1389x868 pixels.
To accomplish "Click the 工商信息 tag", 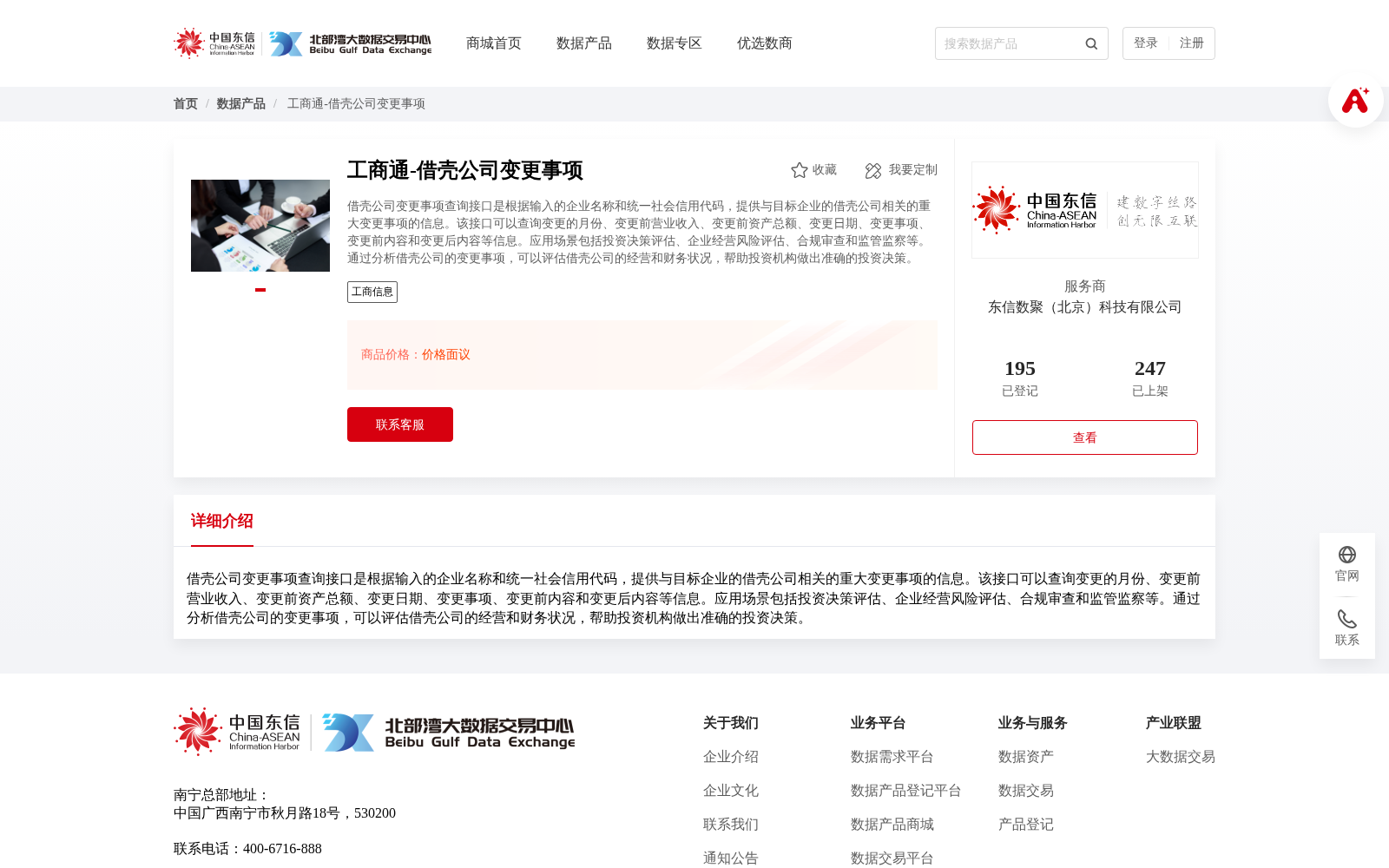I will coord(372,292).
